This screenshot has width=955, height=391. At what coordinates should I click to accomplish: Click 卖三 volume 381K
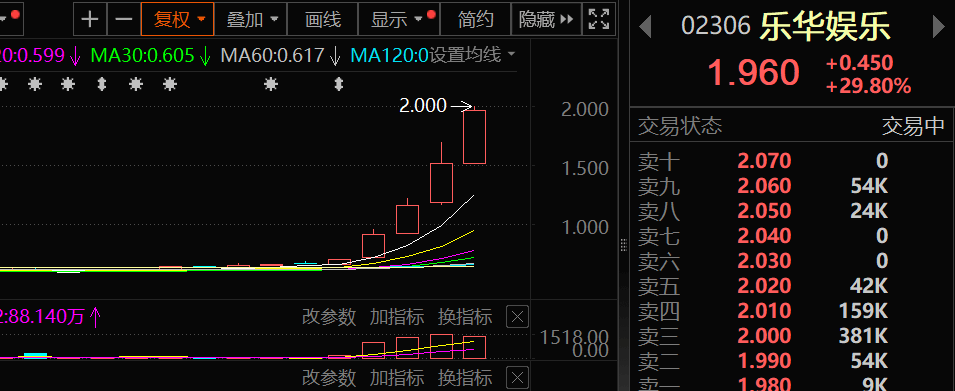pyautogui.click(x=863, y=336)
